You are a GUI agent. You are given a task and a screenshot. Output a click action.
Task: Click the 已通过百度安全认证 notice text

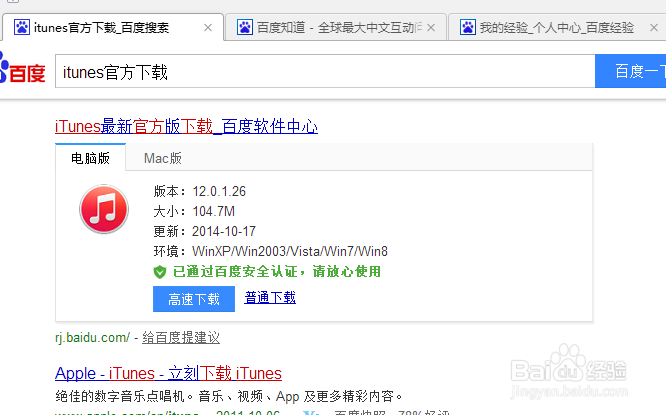point(277,271)
